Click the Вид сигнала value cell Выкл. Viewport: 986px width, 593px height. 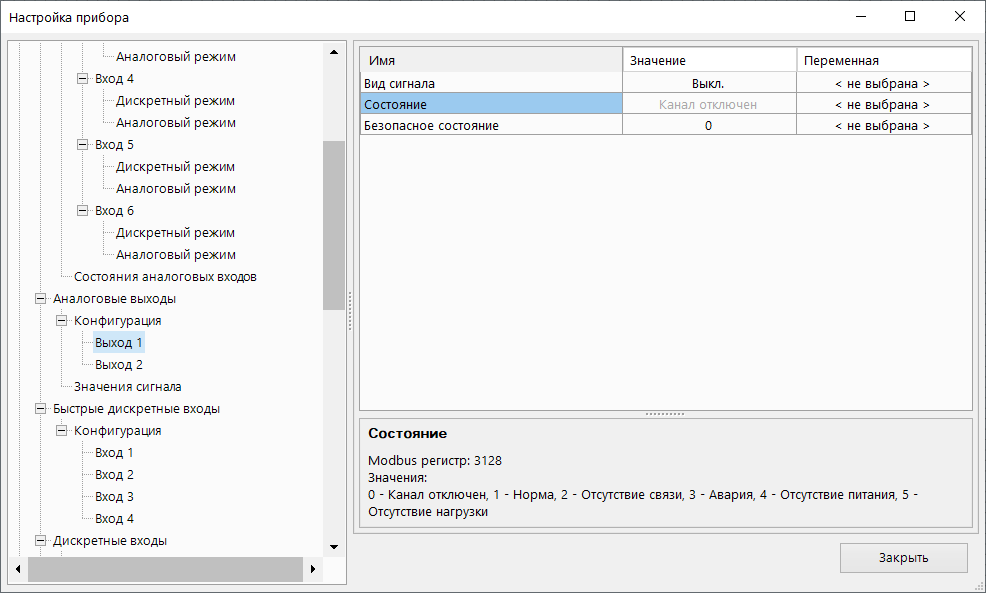coord(708,84)
